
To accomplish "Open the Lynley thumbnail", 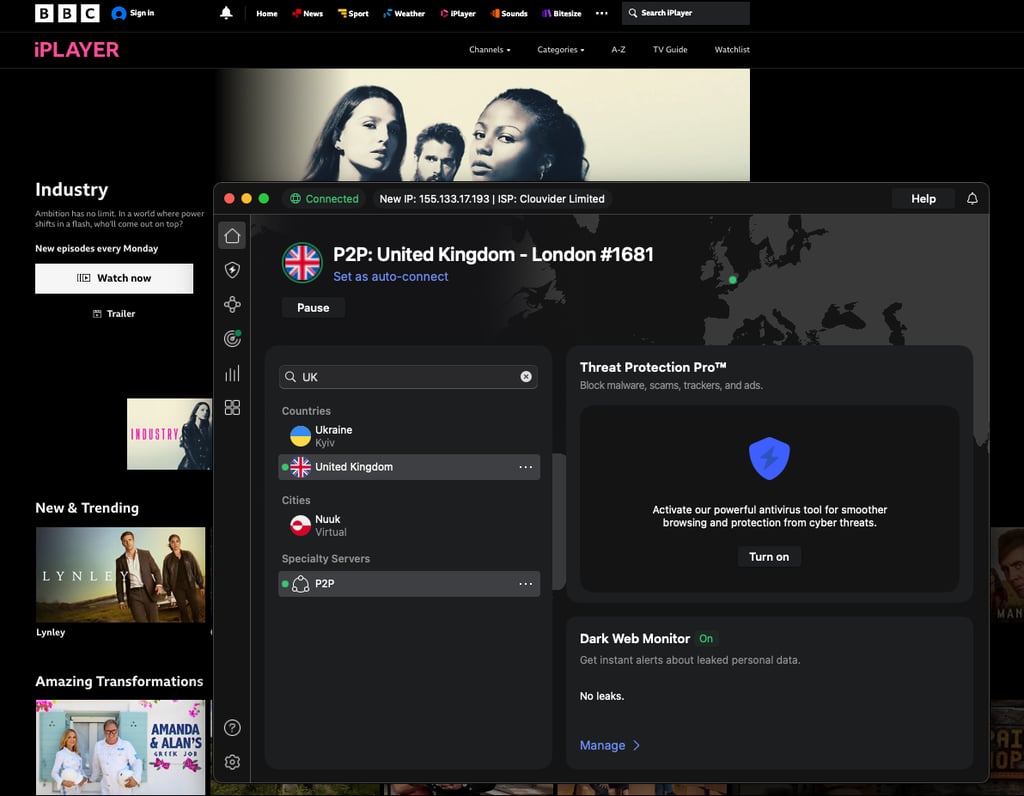I will [x=120, y=575].
